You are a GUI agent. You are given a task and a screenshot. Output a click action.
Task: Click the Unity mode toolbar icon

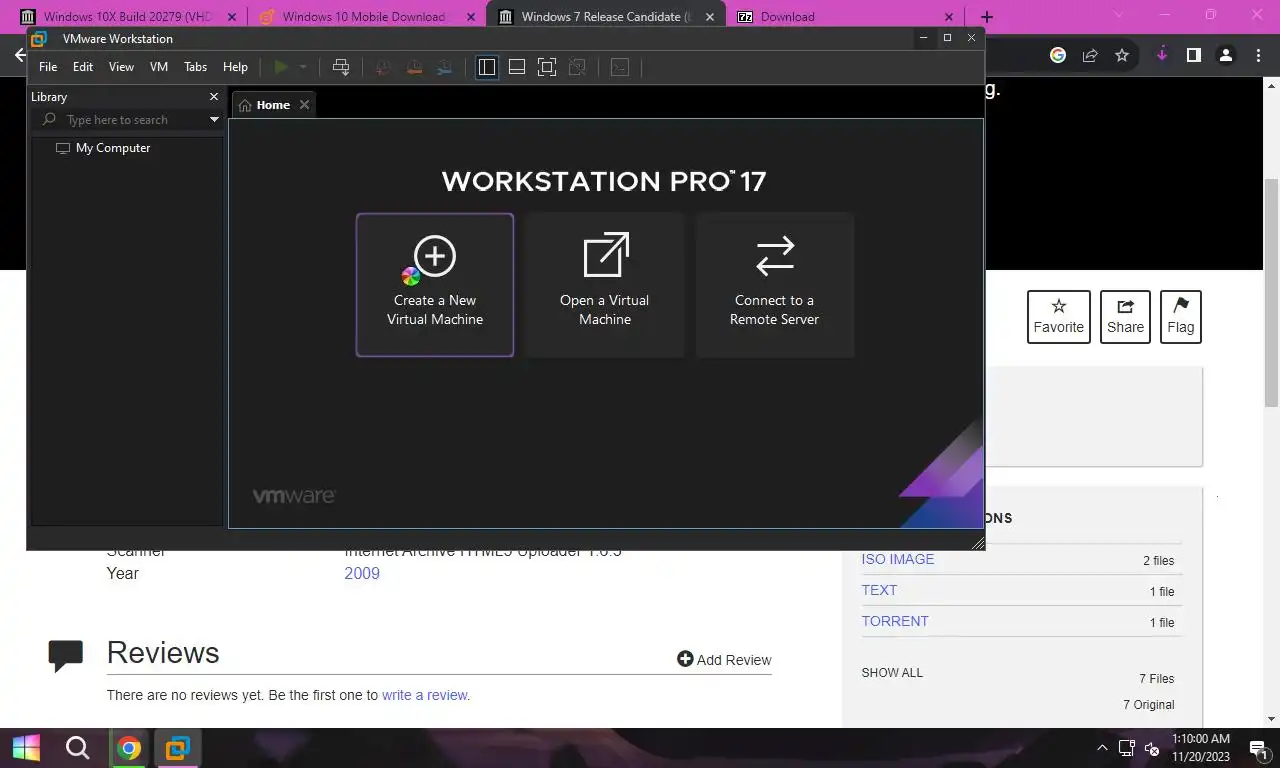tap(577, 67)
